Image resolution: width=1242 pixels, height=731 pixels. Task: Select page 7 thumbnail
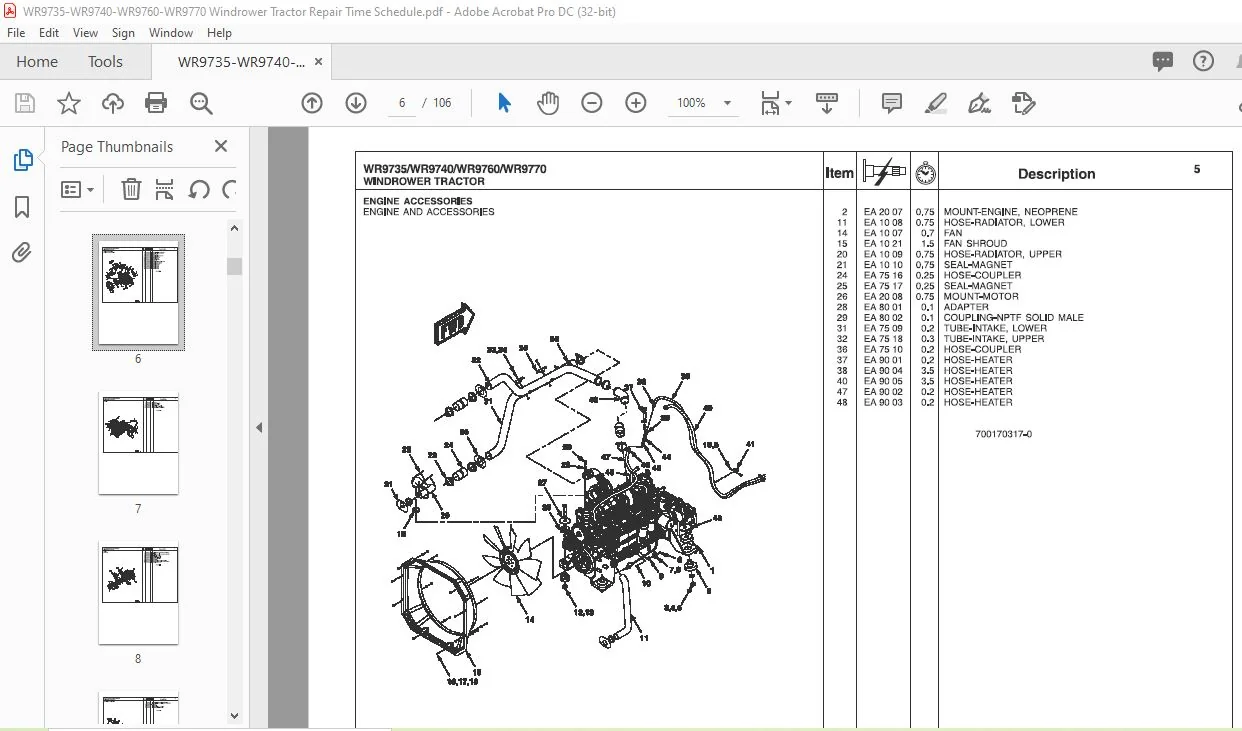point(138,444)
